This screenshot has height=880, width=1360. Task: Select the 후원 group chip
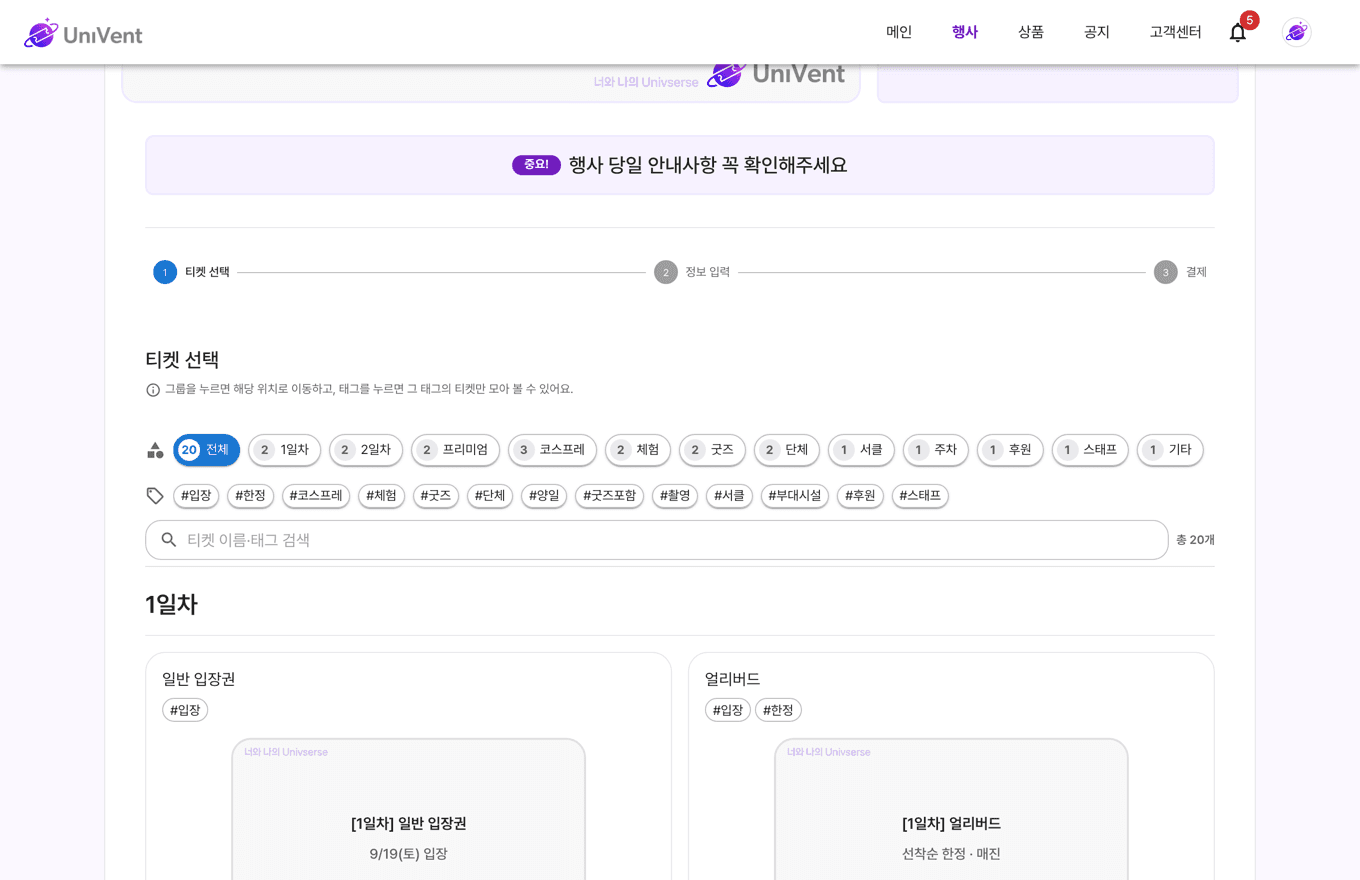1010,450
